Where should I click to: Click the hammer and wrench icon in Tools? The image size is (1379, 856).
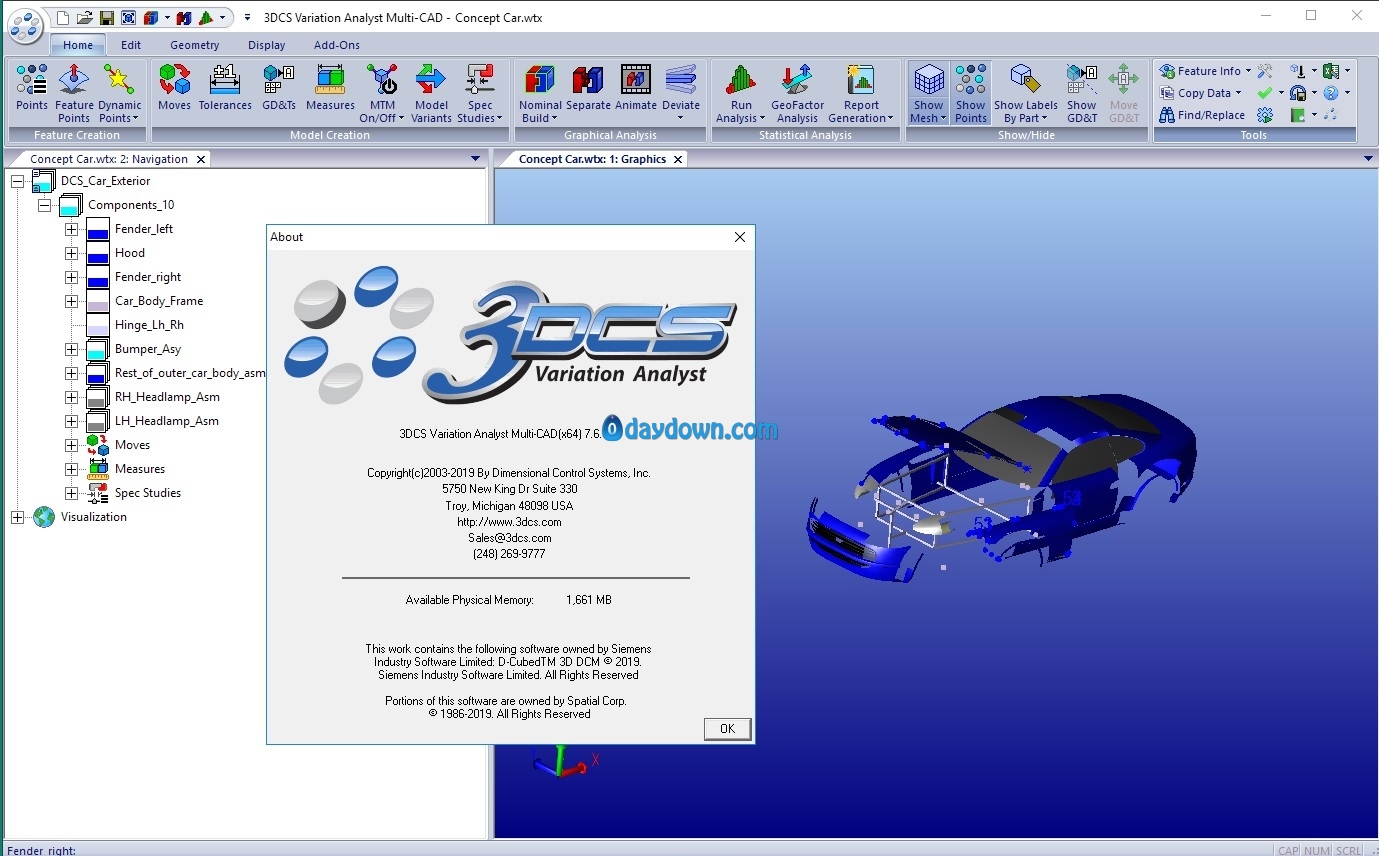pos(1265,71)
